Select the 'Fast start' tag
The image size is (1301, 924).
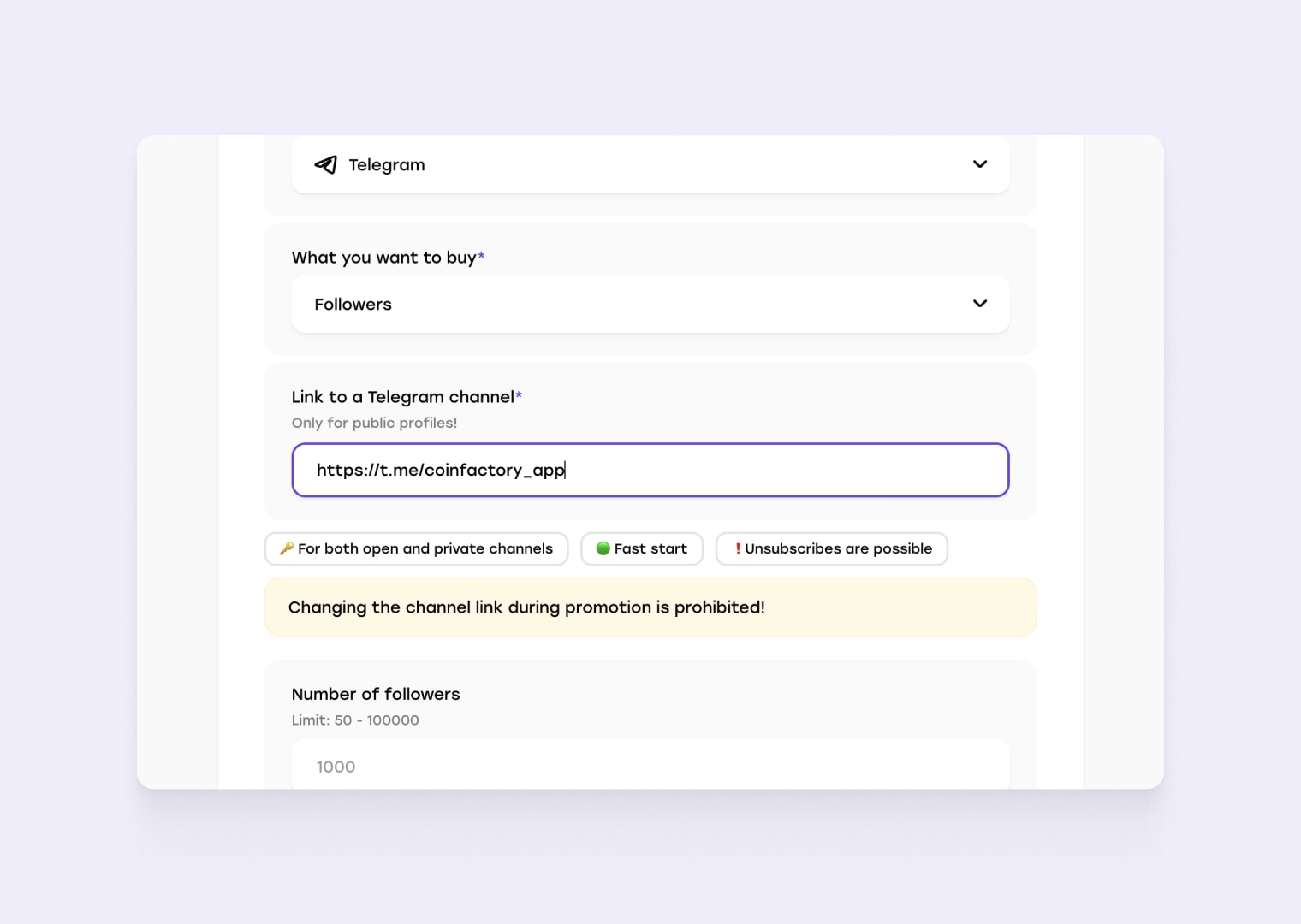pyautogui.click(x=642, y=548)
